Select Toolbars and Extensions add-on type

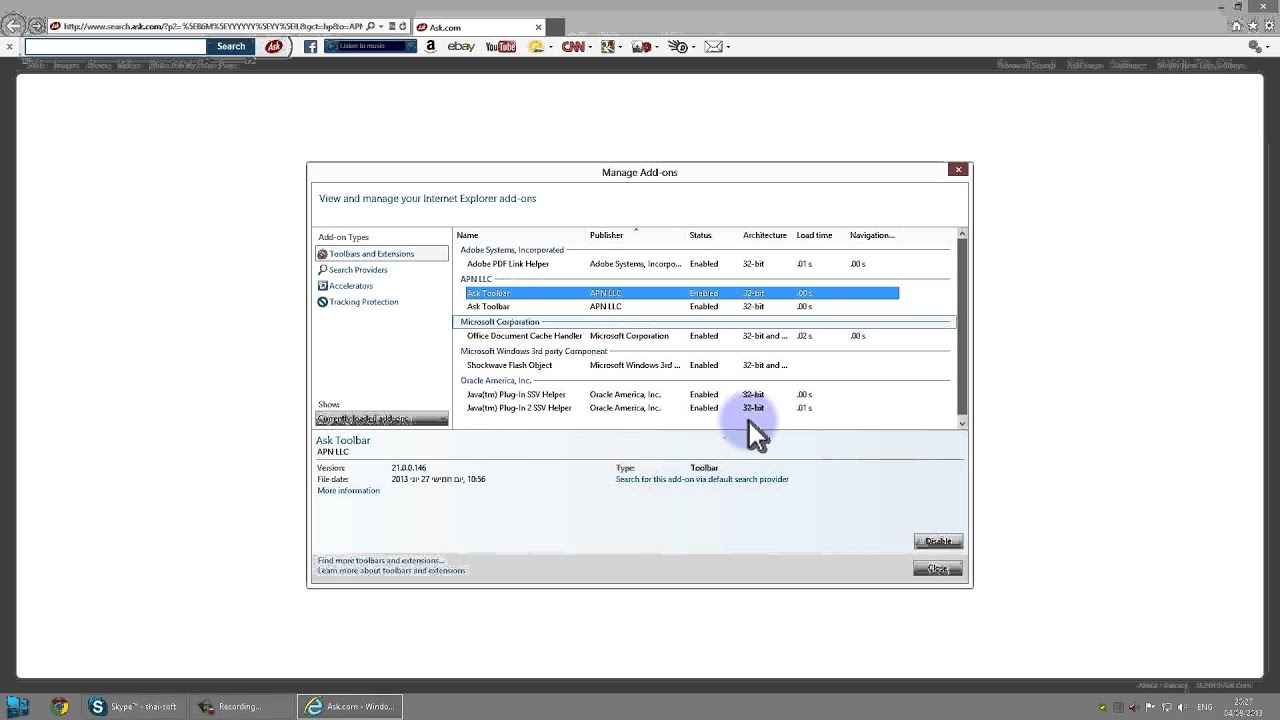point(382,254)
